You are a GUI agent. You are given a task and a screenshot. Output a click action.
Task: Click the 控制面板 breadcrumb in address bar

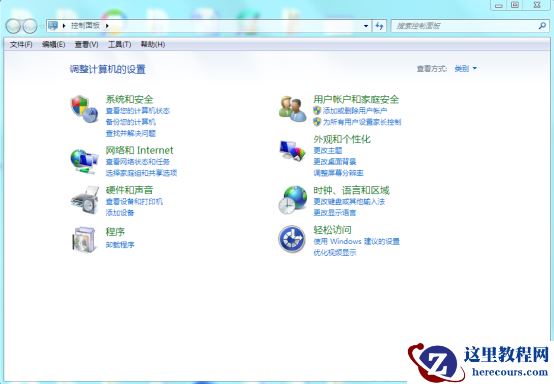85,26
